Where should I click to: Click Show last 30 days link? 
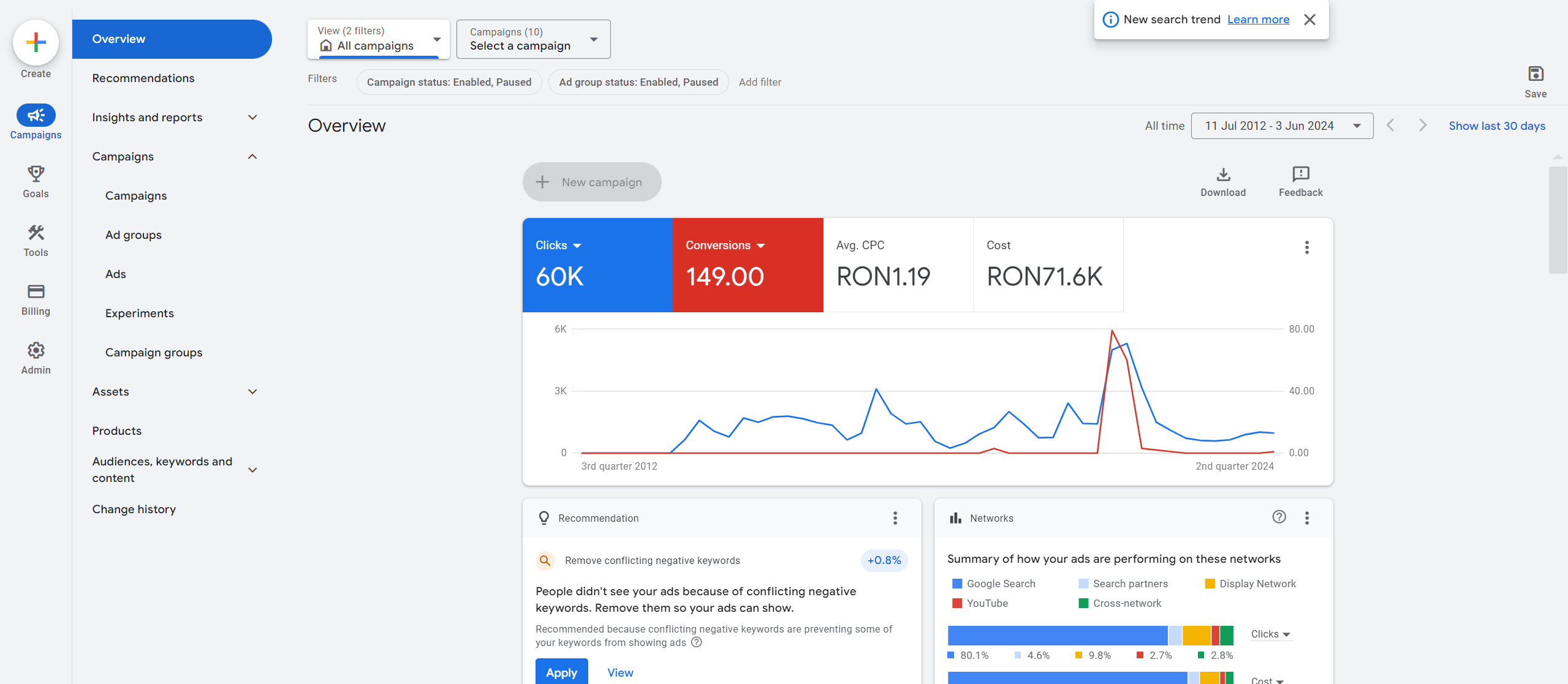coord(1496,126)
